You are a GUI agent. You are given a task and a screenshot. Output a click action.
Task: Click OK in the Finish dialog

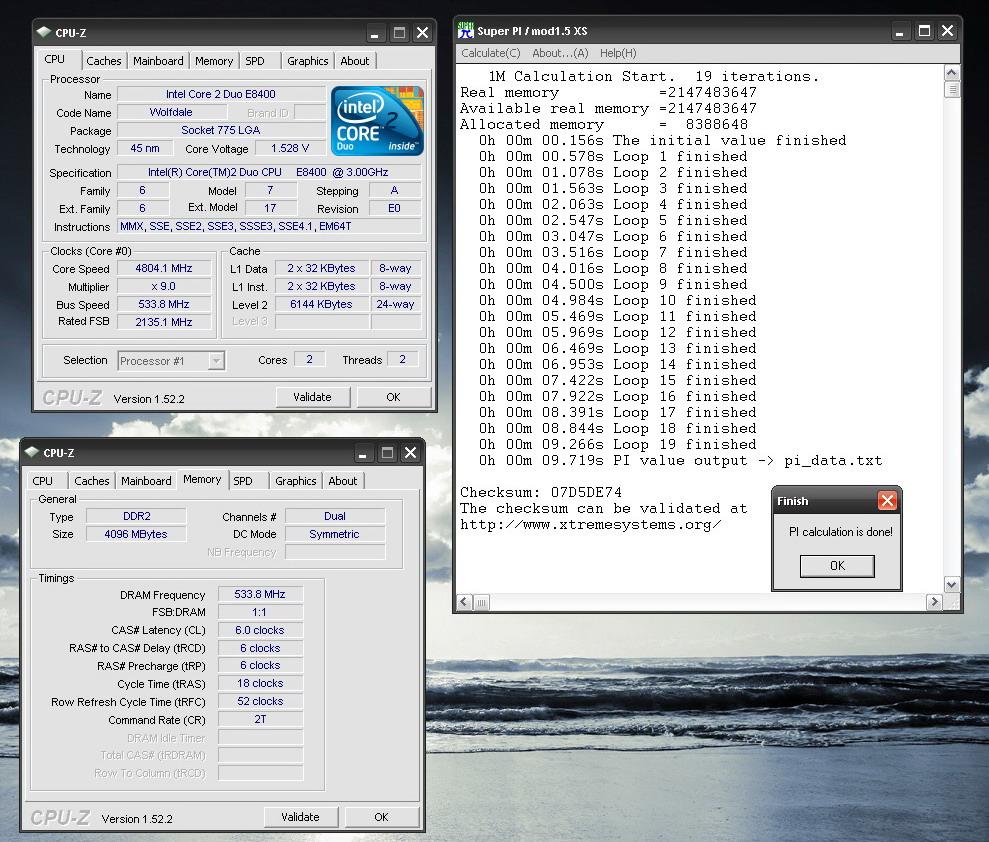(837, 566)
